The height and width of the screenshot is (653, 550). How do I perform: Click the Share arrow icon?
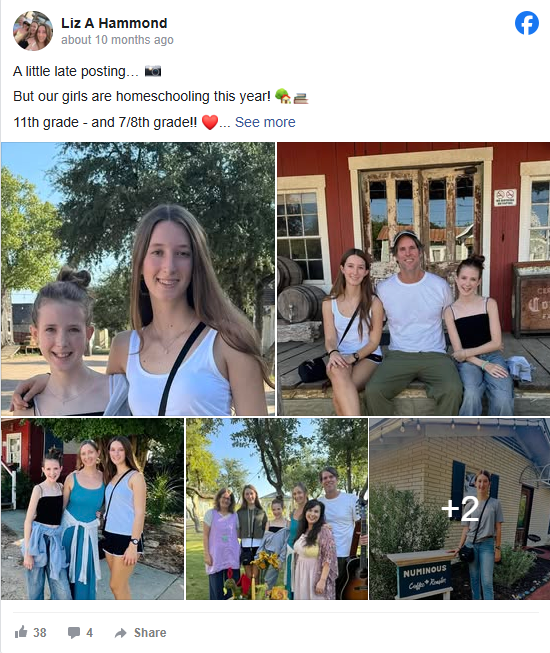point(121,633)
